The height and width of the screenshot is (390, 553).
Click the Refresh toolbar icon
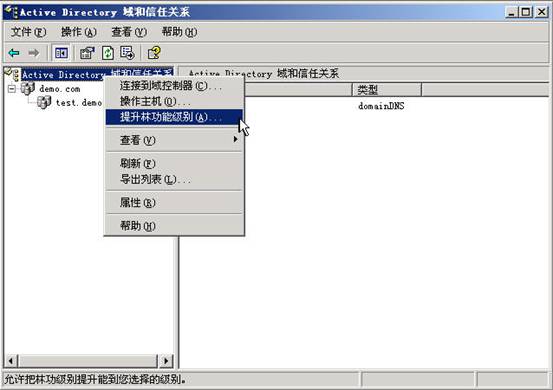coord(108,53)
